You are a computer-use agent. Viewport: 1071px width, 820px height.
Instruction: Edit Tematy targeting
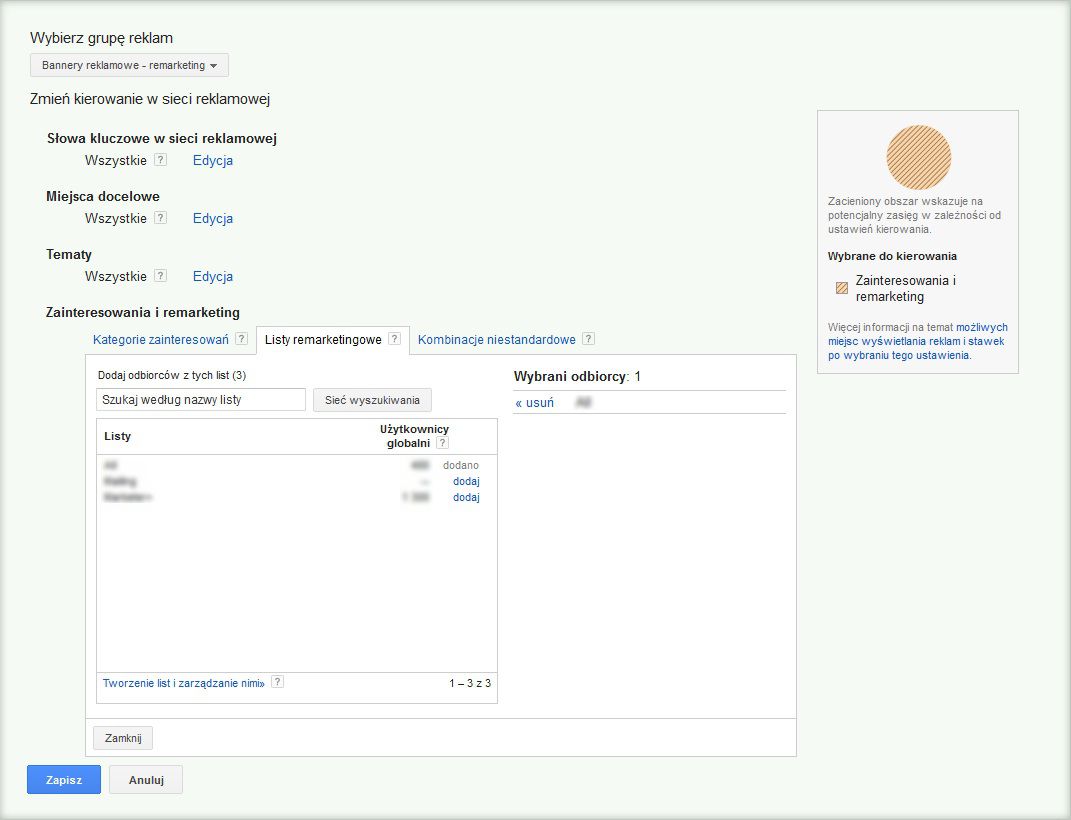(x=212, y=277)
